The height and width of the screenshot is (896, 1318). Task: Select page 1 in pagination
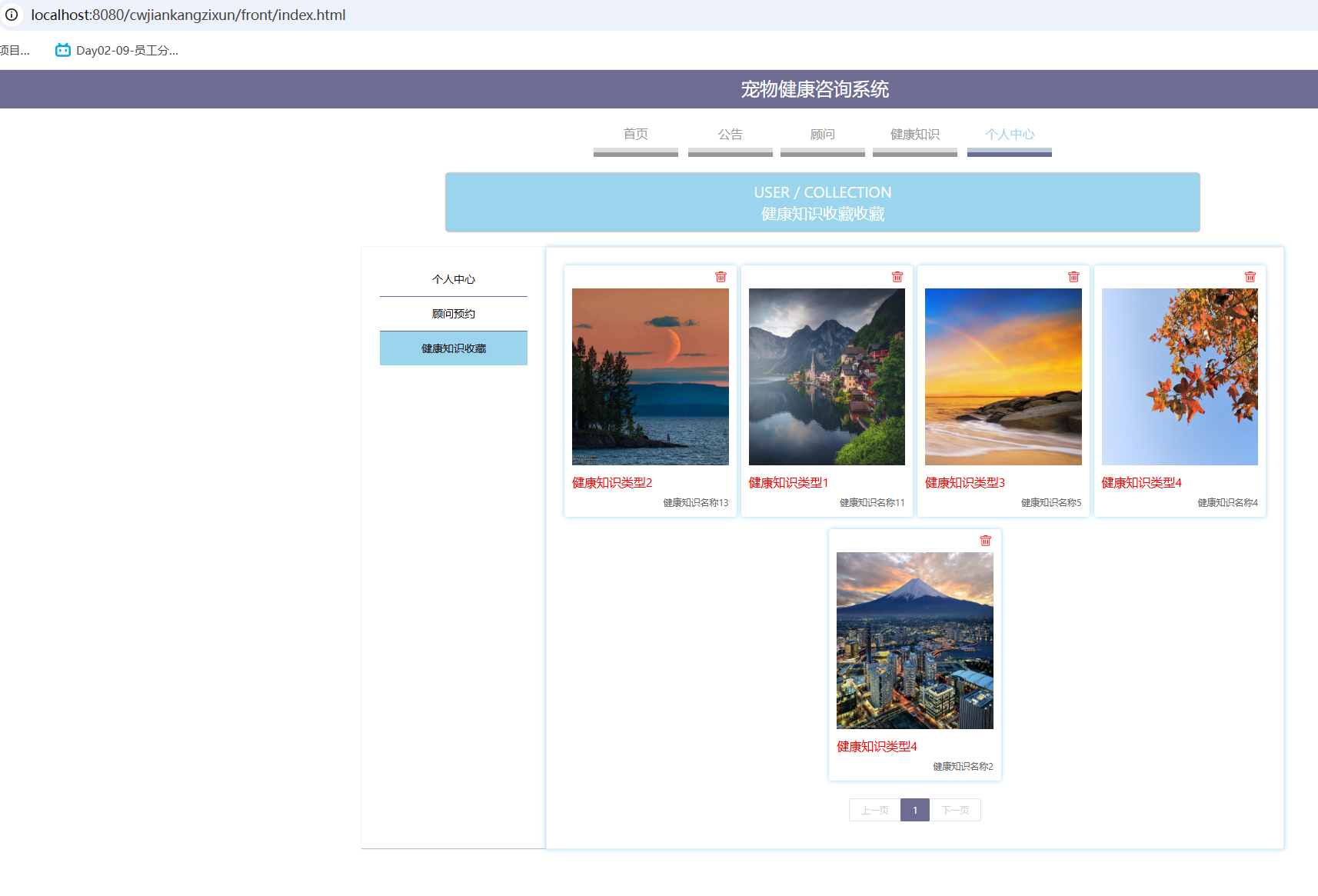click(x=915, y=810)
